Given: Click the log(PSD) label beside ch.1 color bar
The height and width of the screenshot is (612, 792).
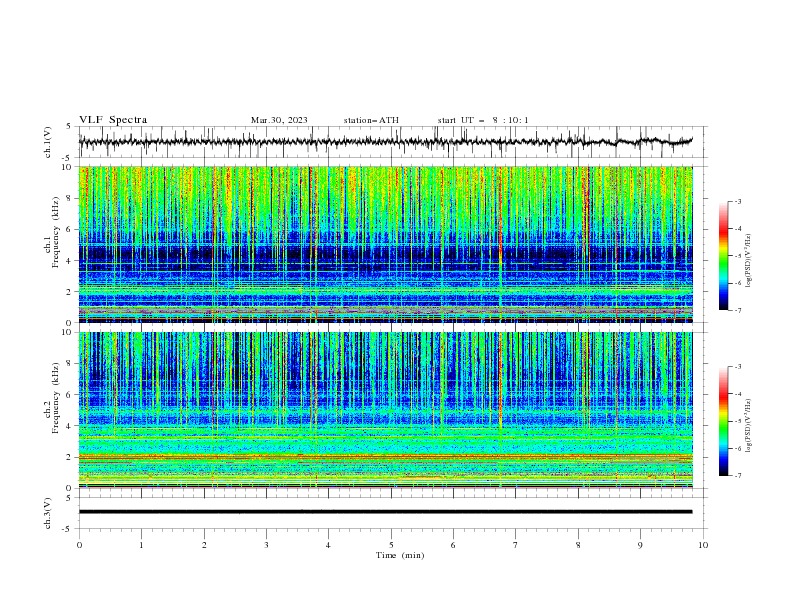Looking at the screenshot, I should coord(749,260).
